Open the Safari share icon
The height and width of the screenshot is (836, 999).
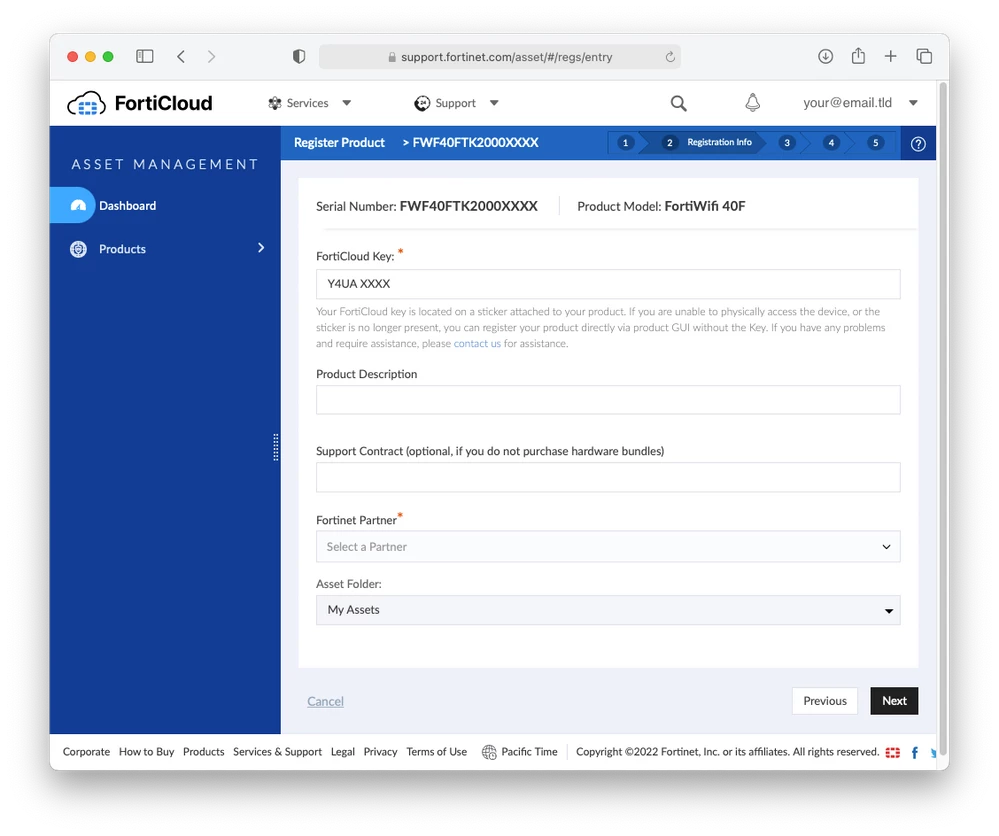858,56
